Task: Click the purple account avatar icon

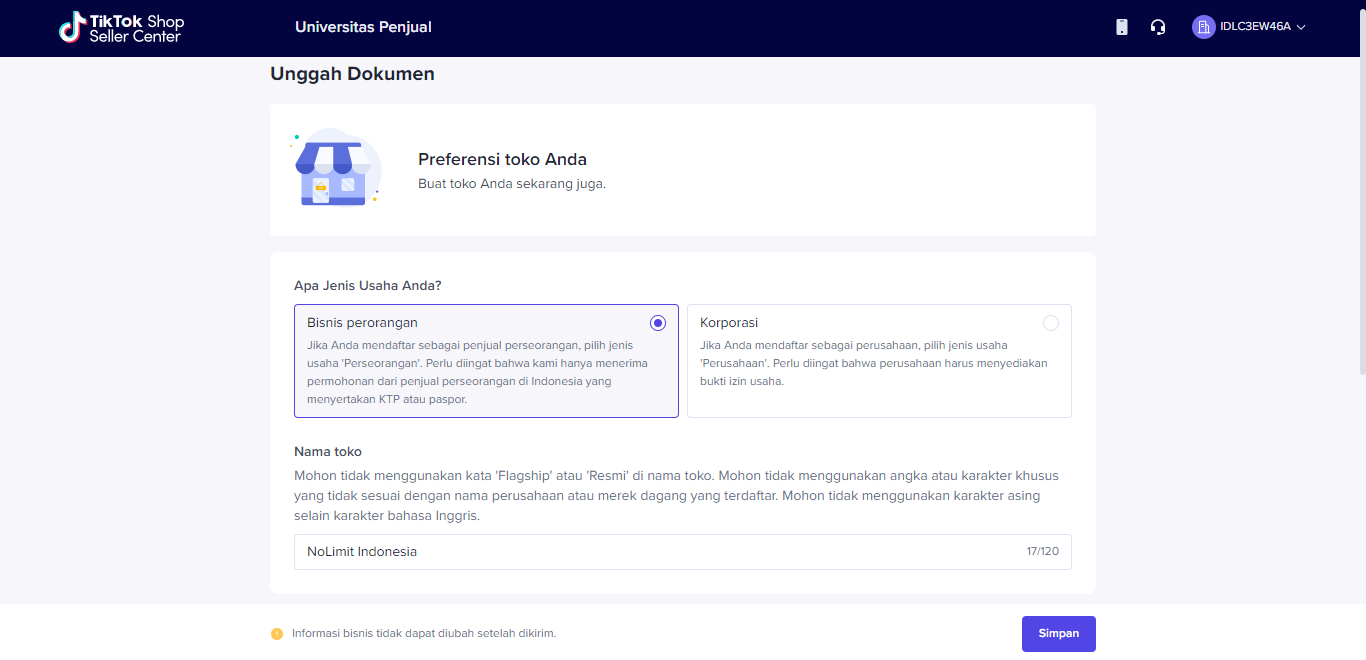Action: click(x=1203, y=27)
